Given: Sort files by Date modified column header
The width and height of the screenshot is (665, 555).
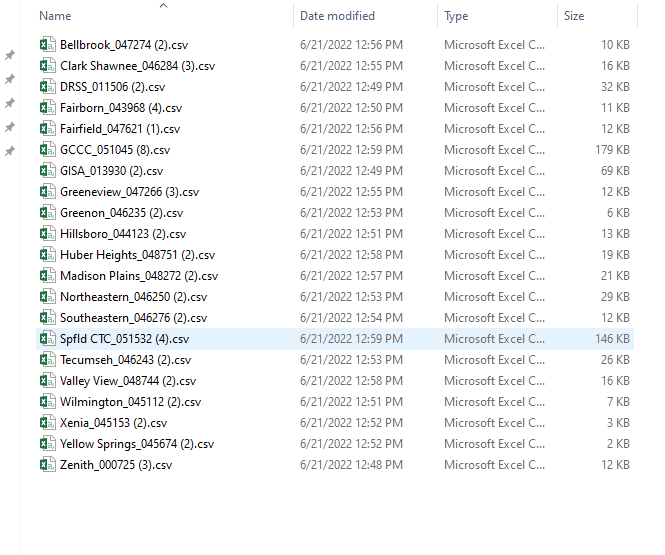Looking at the screenshot, I should 337,16.
